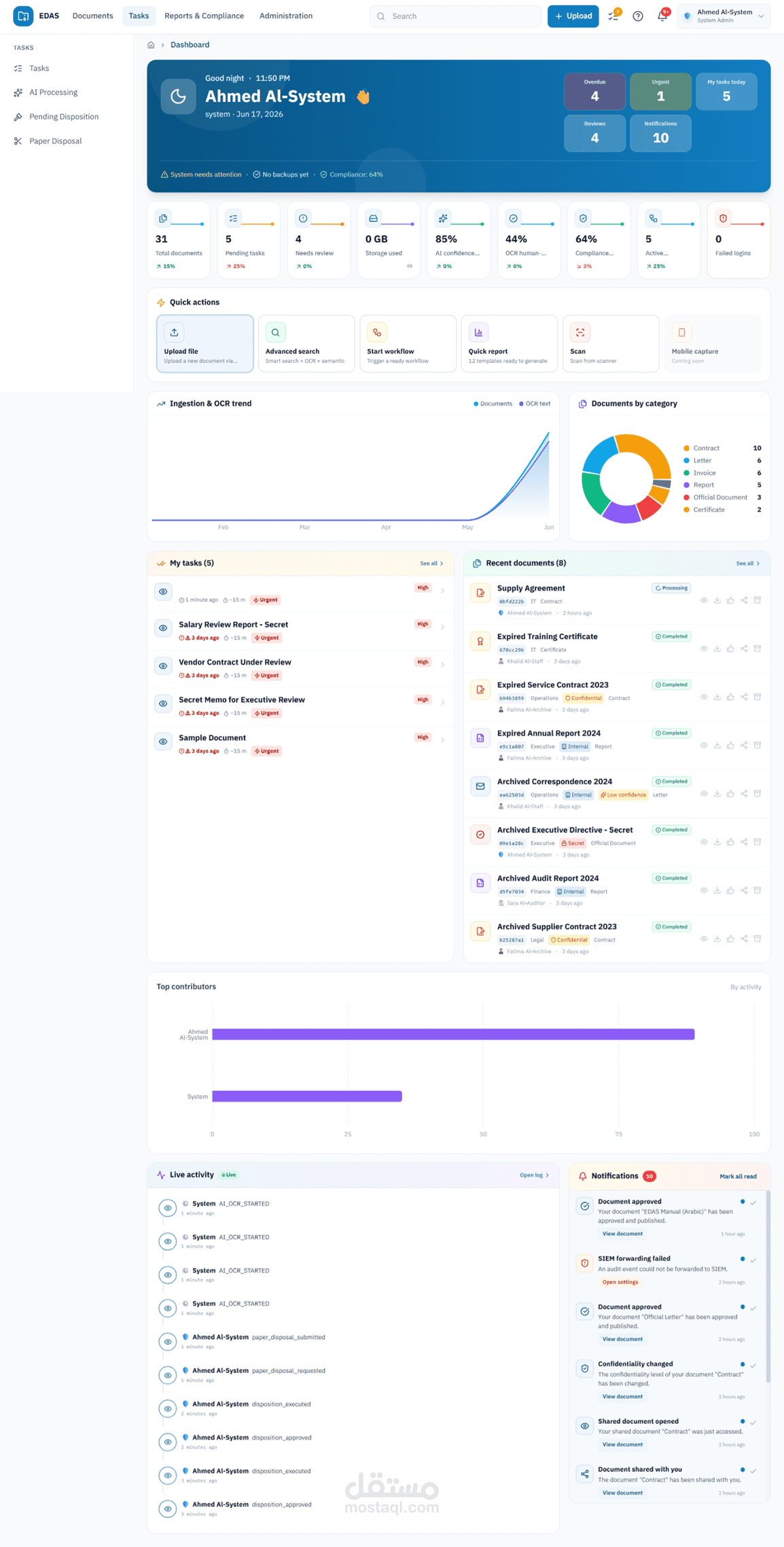Open Quick report action tile

point(509,344)
